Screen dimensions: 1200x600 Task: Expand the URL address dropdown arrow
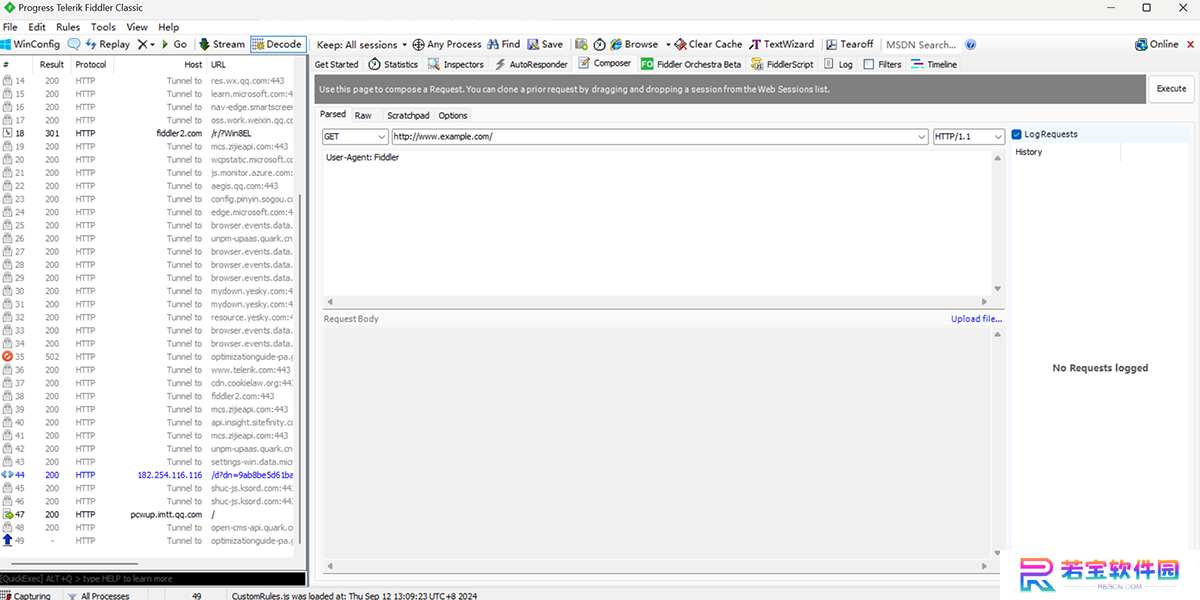point(922,137)
